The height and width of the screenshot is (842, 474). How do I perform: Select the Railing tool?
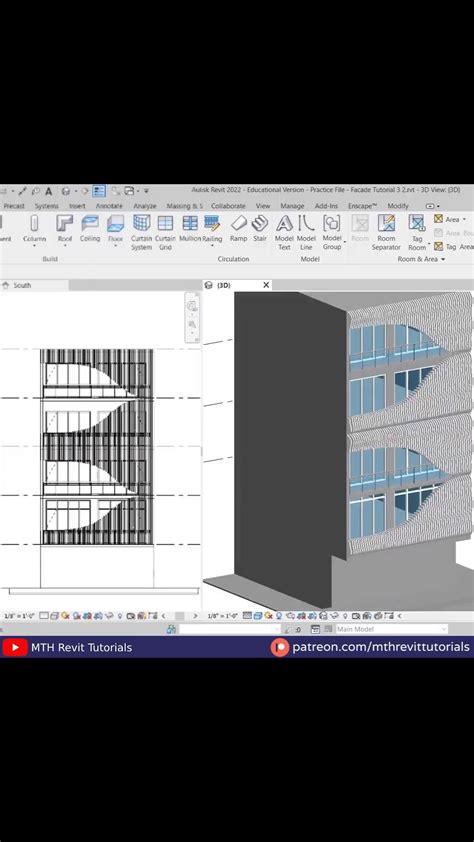213,228
